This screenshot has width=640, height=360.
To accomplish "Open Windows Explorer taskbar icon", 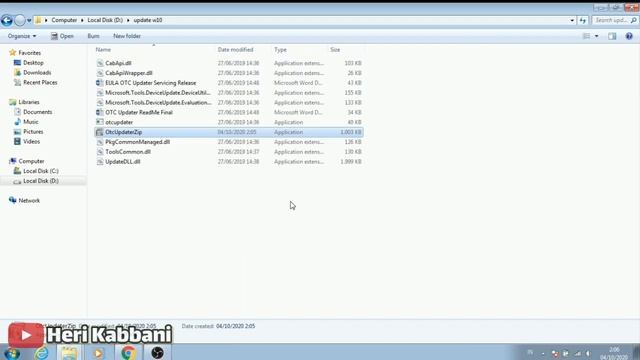I will (x=69, y=353).
